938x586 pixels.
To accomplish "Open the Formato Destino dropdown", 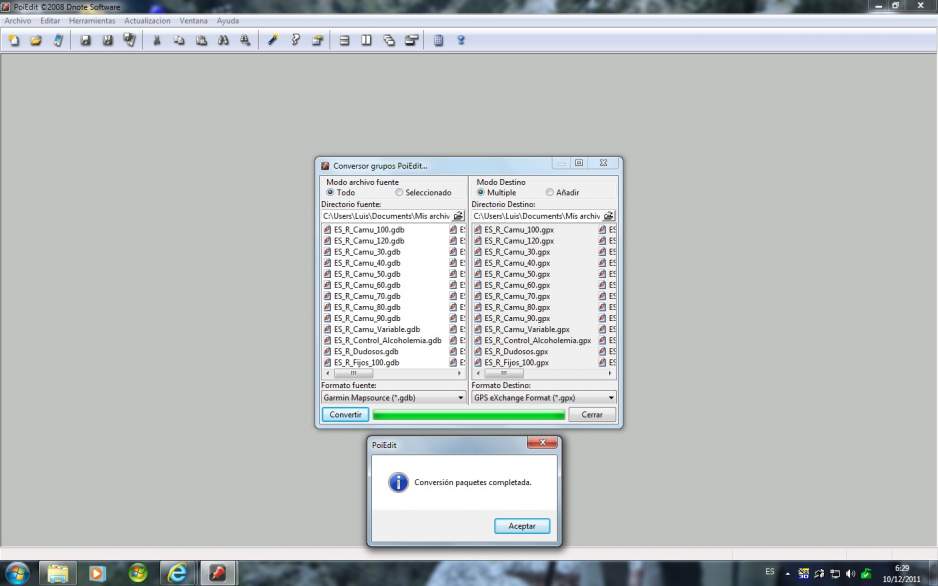I will pos(543,397).
